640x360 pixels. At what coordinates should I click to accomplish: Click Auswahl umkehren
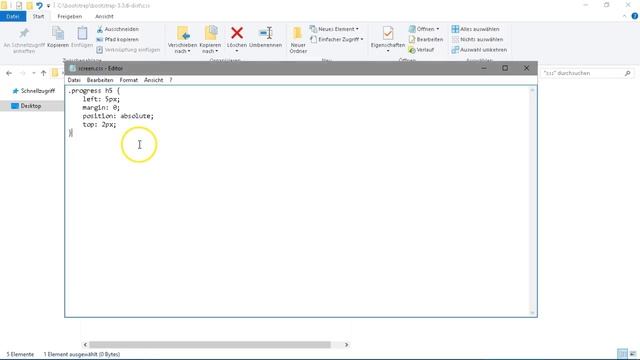(479, 49)
